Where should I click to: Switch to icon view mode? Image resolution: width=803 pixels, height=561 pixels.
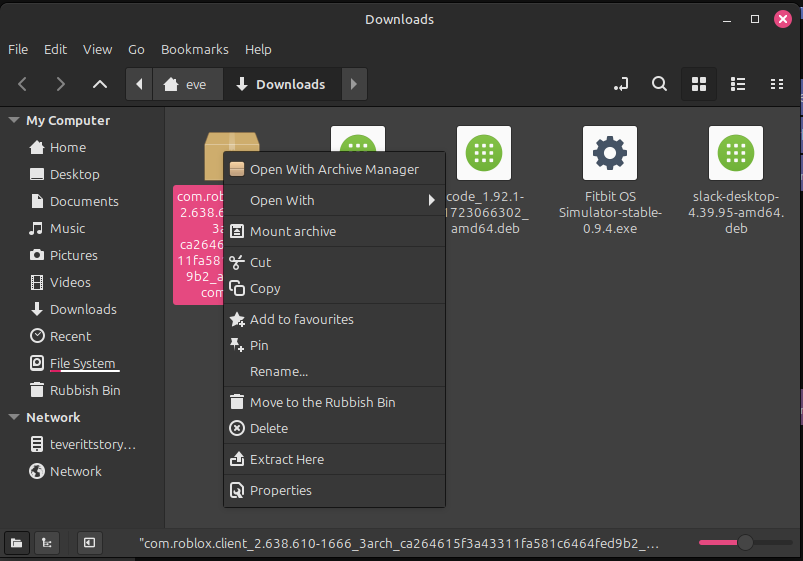pos(700,85)
